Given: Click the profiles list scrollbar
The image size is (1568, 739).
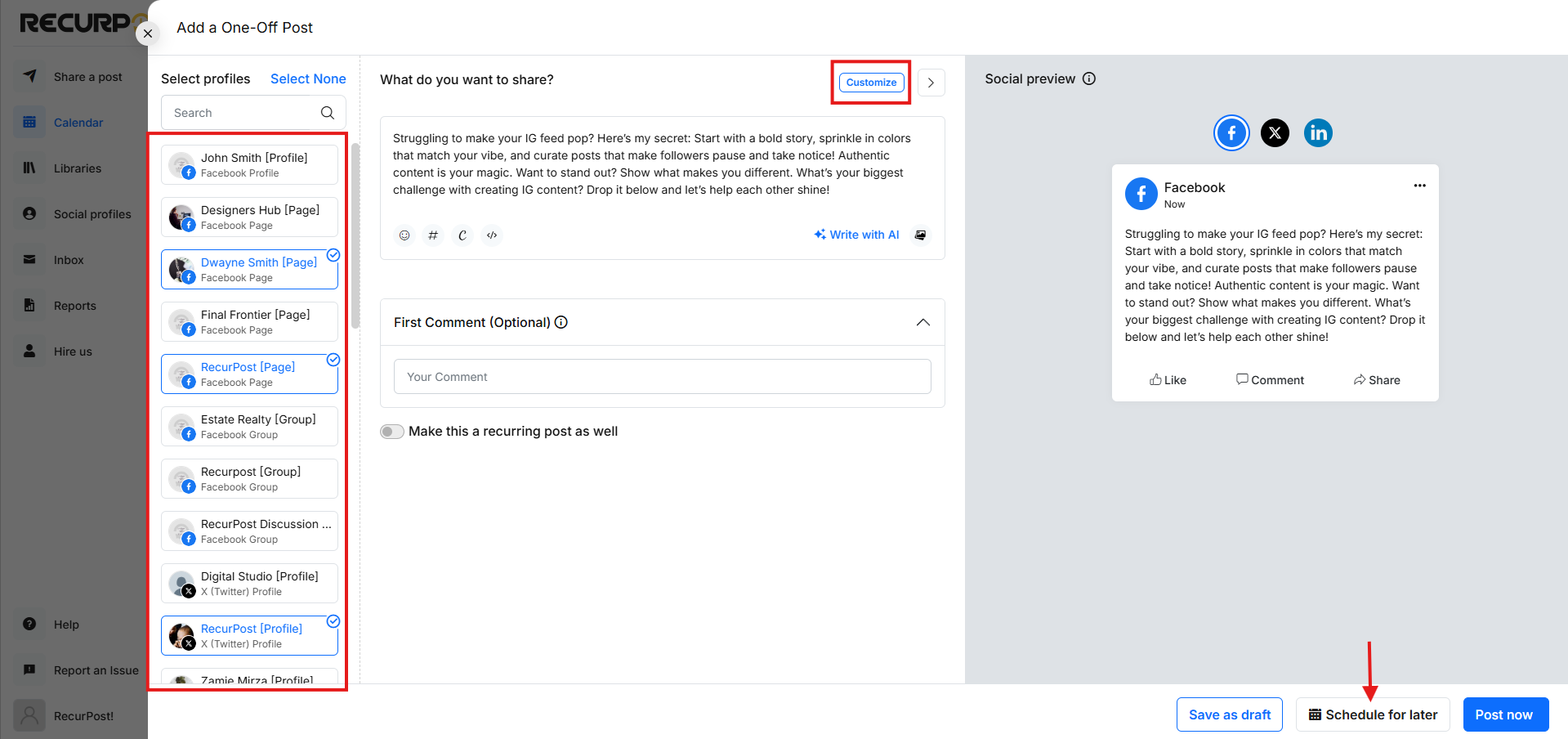Looking at the screenshot, I should (x=355, y=236).
